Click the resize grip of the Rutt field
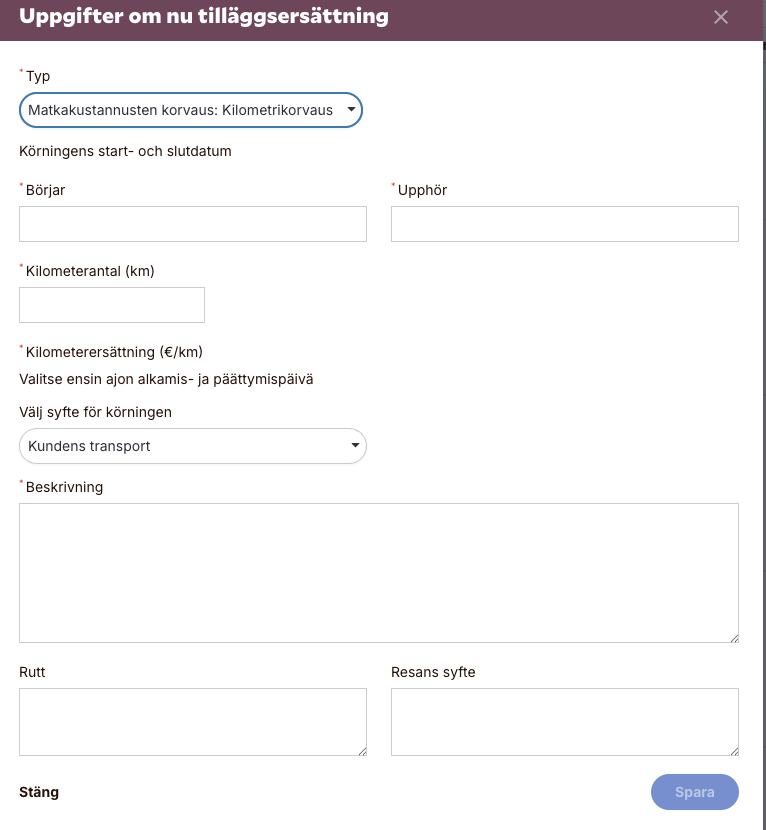 [x=362, y=751]
